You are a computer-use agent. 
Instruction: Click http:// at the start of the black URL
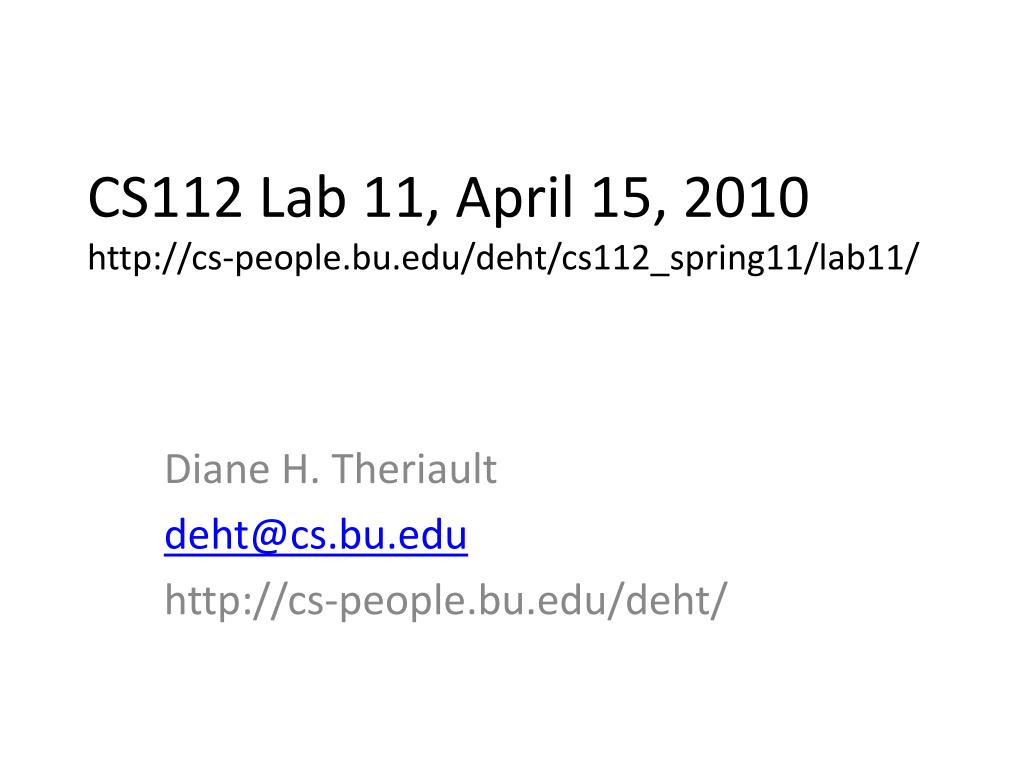pos(138,258)
